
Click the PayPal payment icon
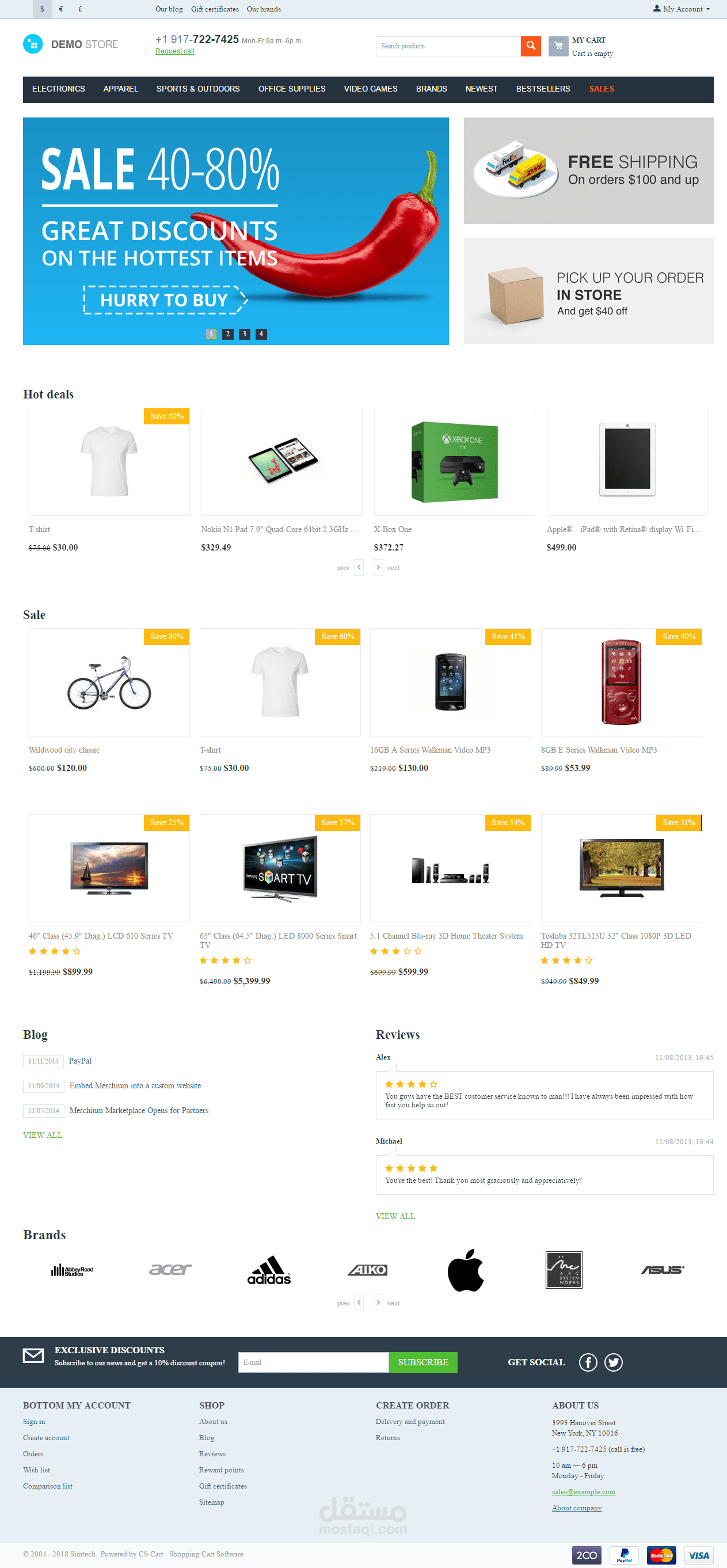pos(623,1555)
